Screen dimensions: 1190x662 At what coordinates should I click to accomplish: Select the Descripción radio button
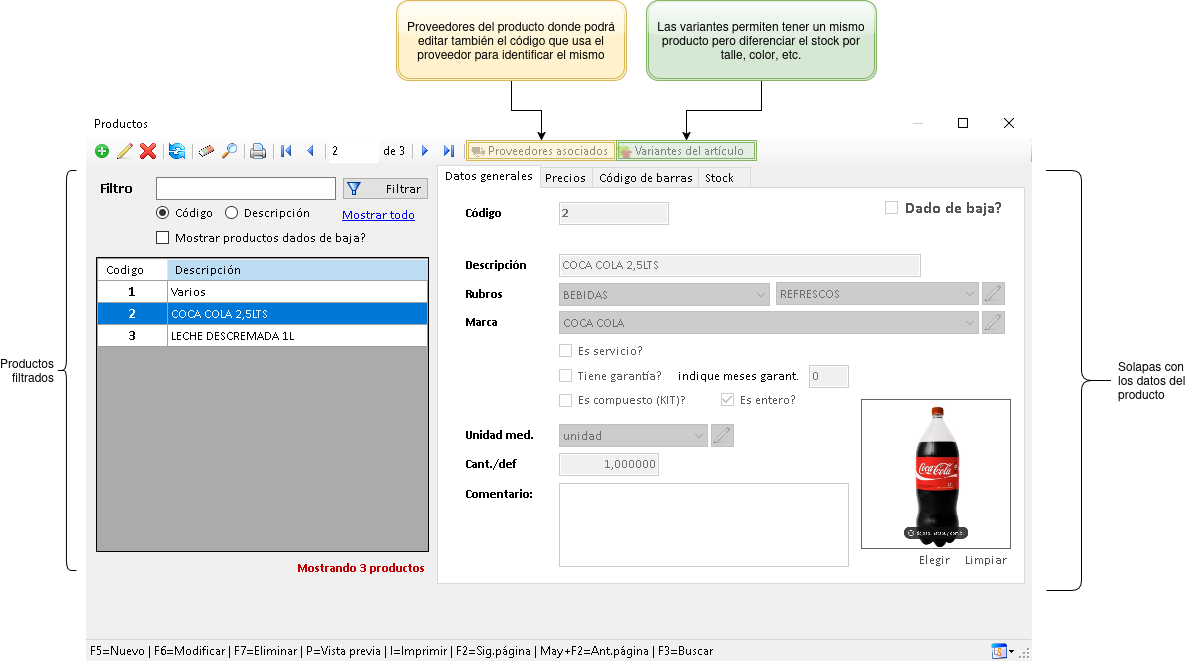232,213
